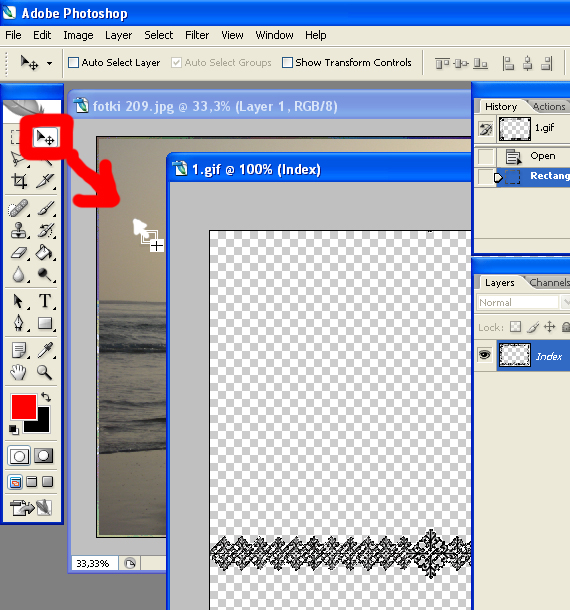Choose the Type tool

pos(45,301)
